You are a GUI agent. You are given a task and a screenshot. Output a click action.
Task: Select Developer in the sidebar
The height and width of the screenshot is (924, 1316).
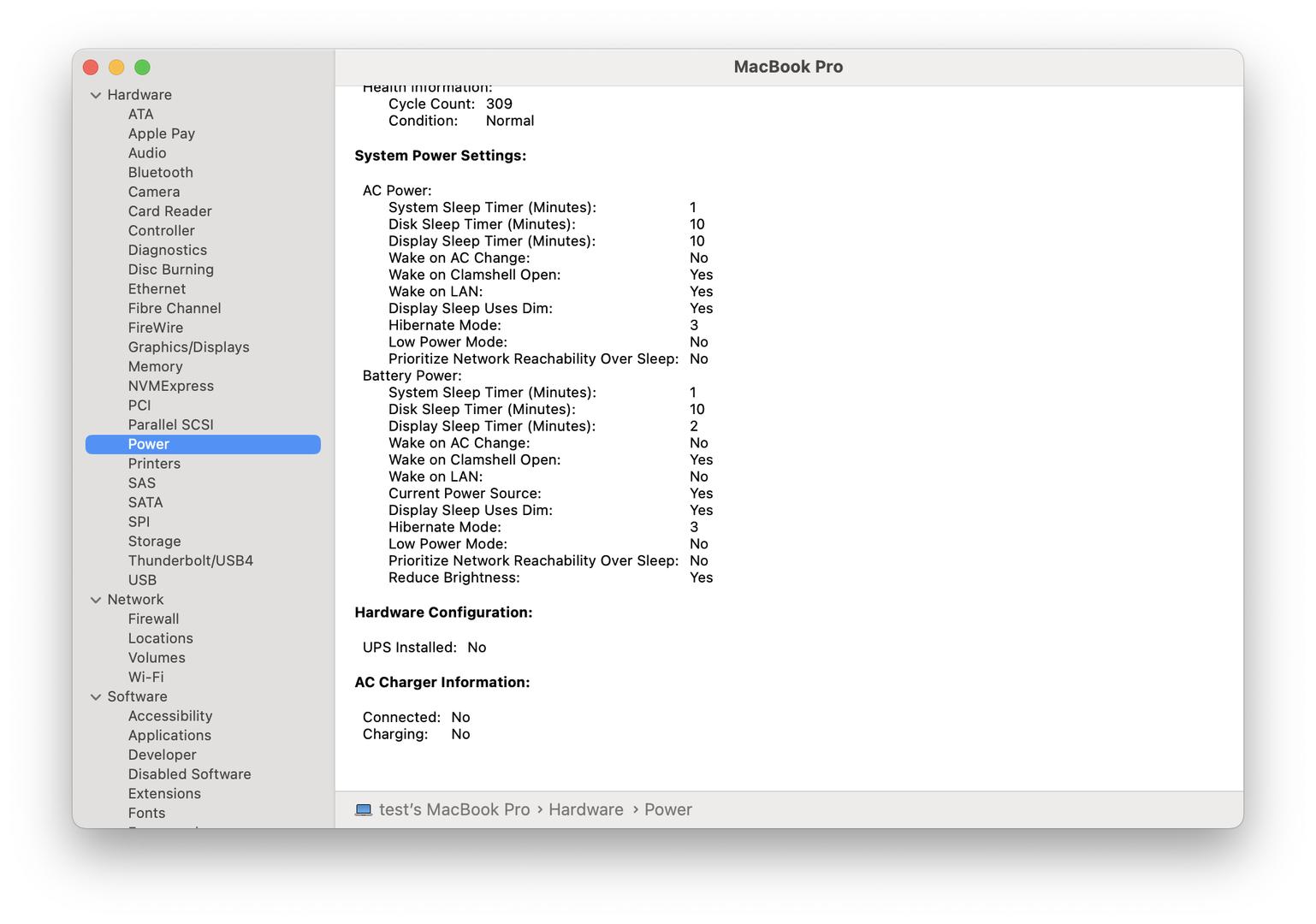tap(163, 755)
